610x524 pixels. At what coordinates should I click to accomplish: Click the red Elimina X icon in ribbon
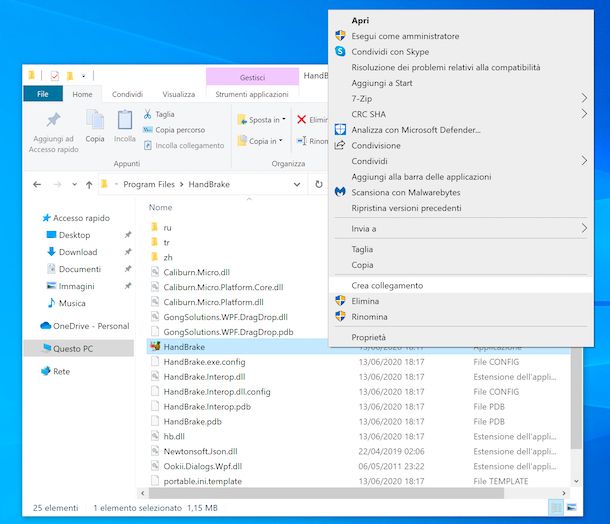pos(301,119)
